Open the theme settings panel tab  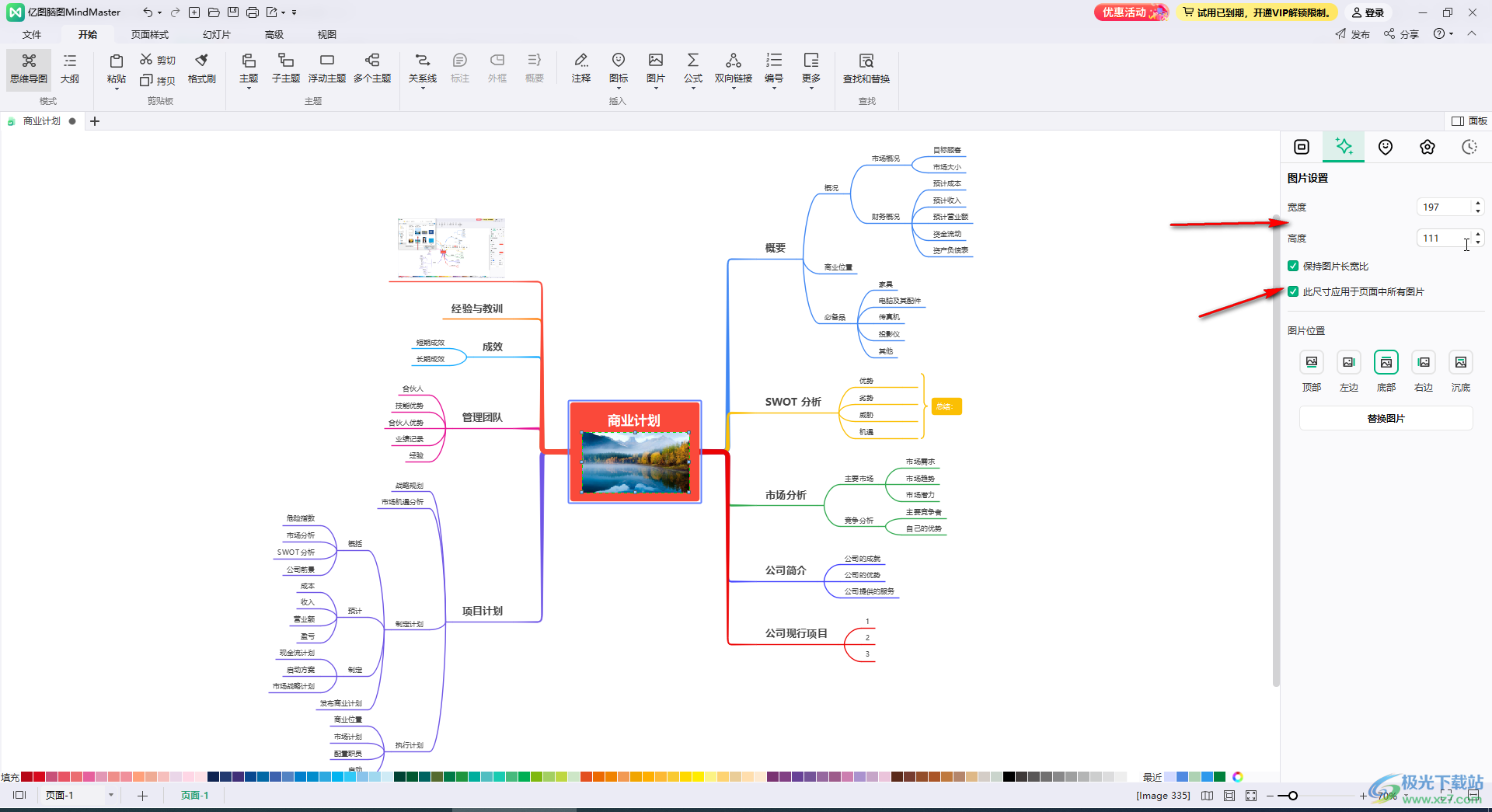click(1428, 147)
